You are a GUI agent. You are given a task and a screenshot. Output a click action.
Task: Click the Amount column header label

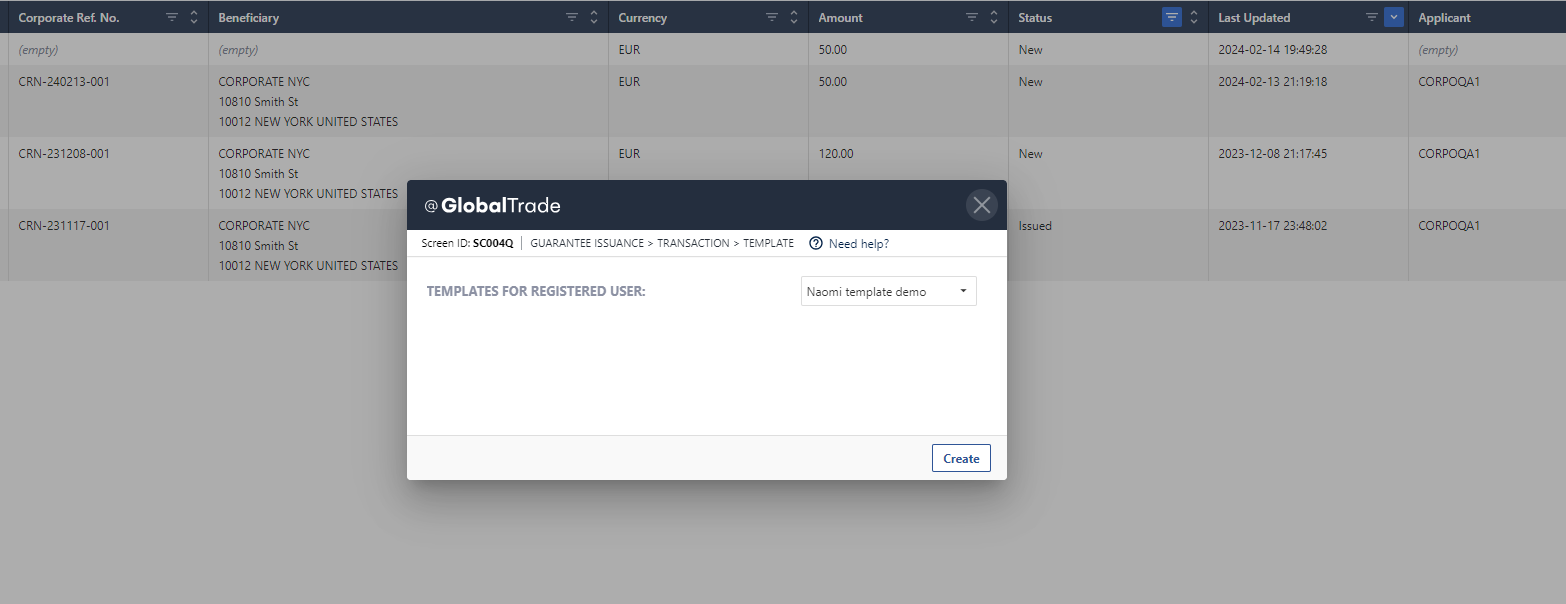pyautogui.click(x=841, y=17)
